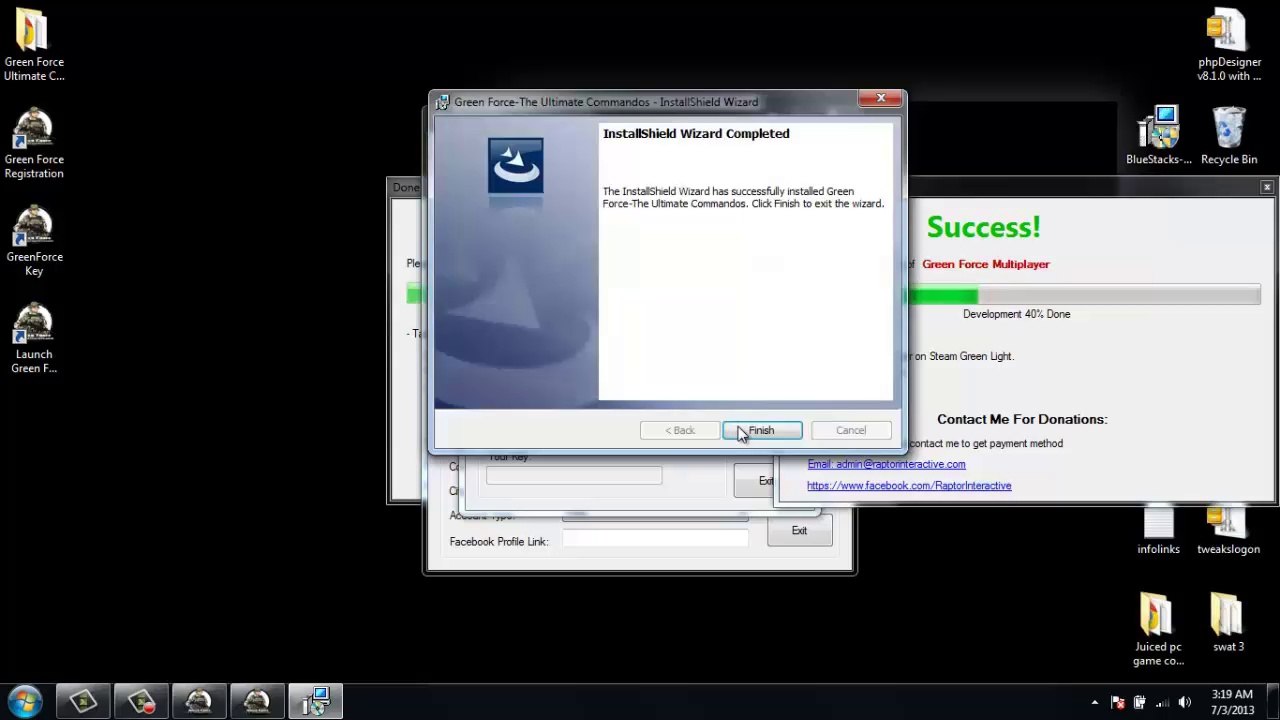The height and width of the screenshot is (720, 1280).
Task: Select the Juiced pc game co... folder
Action: tap(1158, 630)
